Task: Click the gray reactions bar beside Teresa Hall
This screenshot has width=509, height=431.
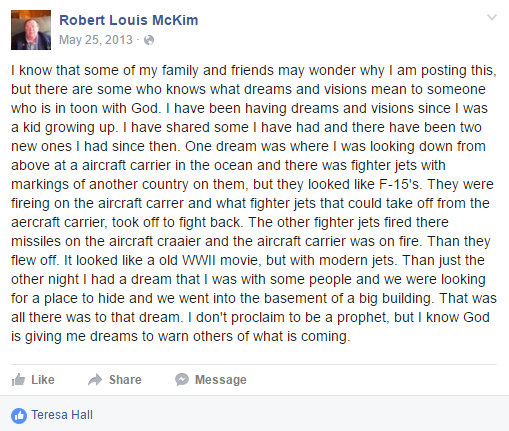Action: click(x=254, y=414)
